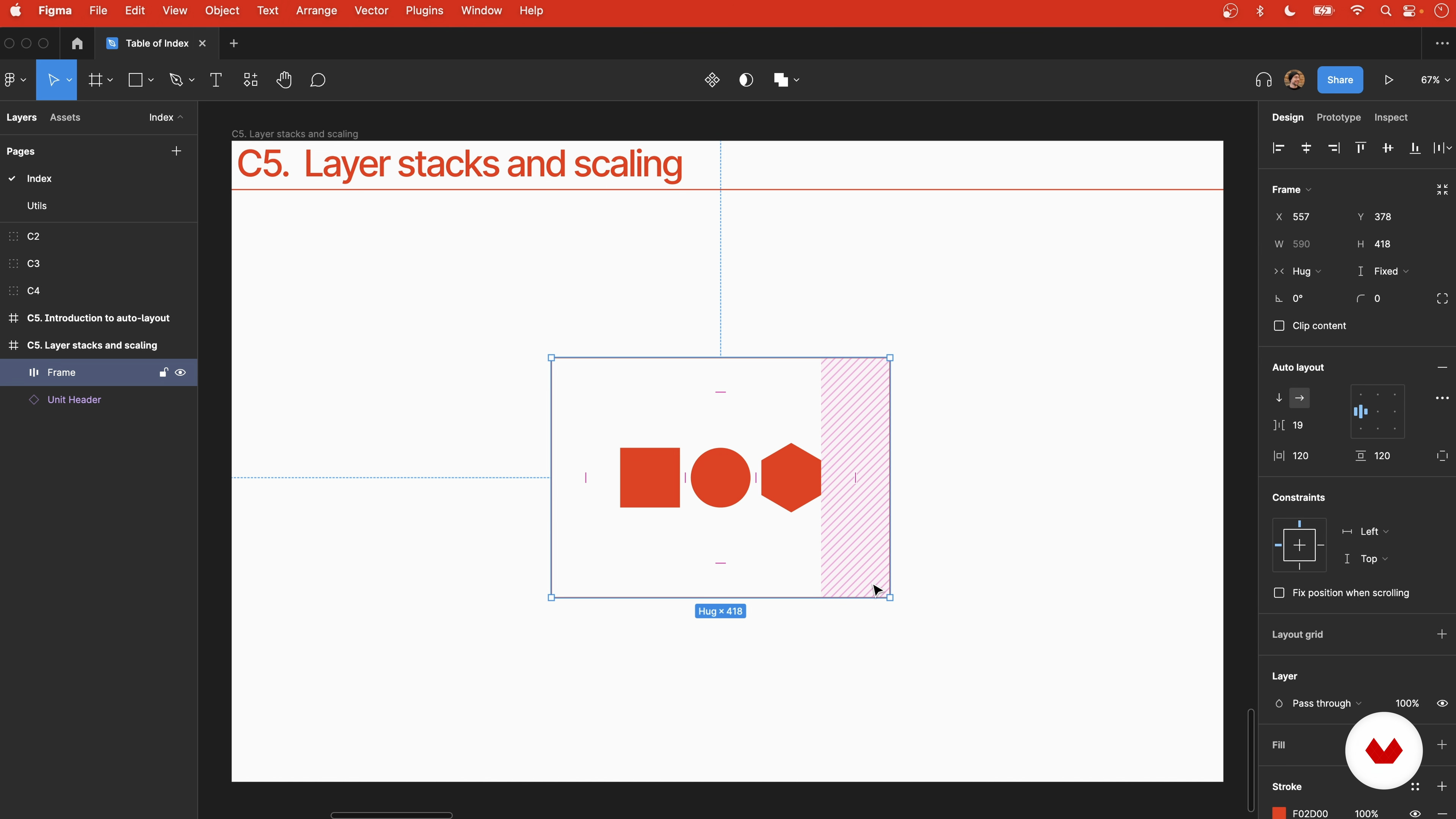This screenshot has height=819, width=1456.
Task: Open Pass through blend mode dropdown
Action: [x=1327, y=704]
